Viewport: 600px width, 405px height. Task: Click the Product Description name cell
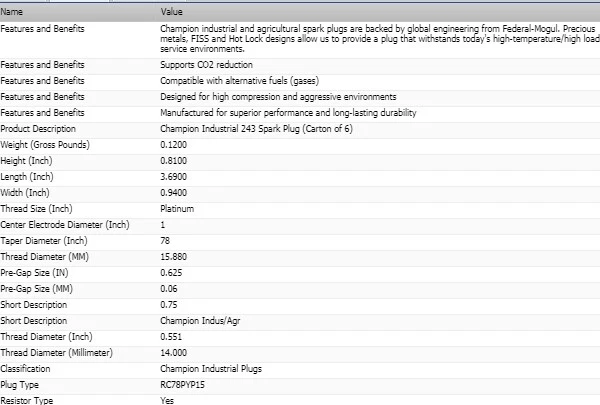[38, 129]
